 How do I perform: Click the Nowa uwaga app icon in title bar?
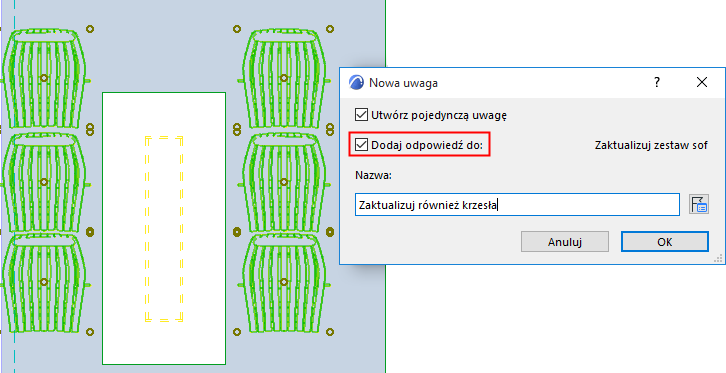[357, 82]
